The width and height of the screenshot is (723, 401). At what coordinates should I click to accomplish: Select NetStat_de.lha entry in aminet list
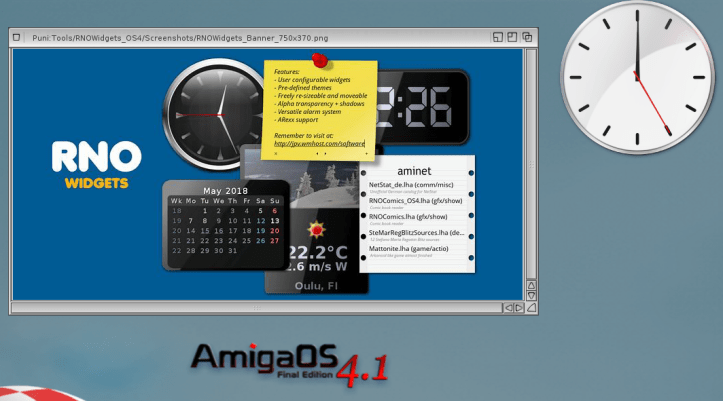(410, 185)
